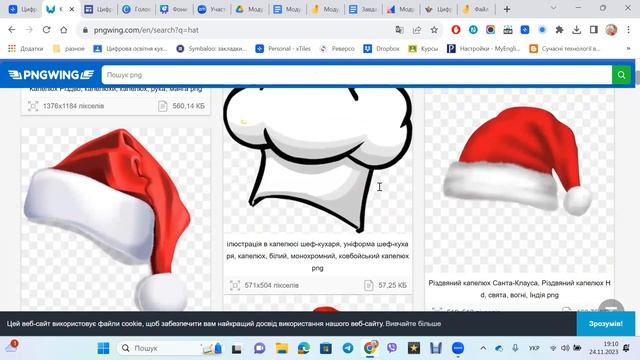Click the Пошук png search field

(357, 75)
